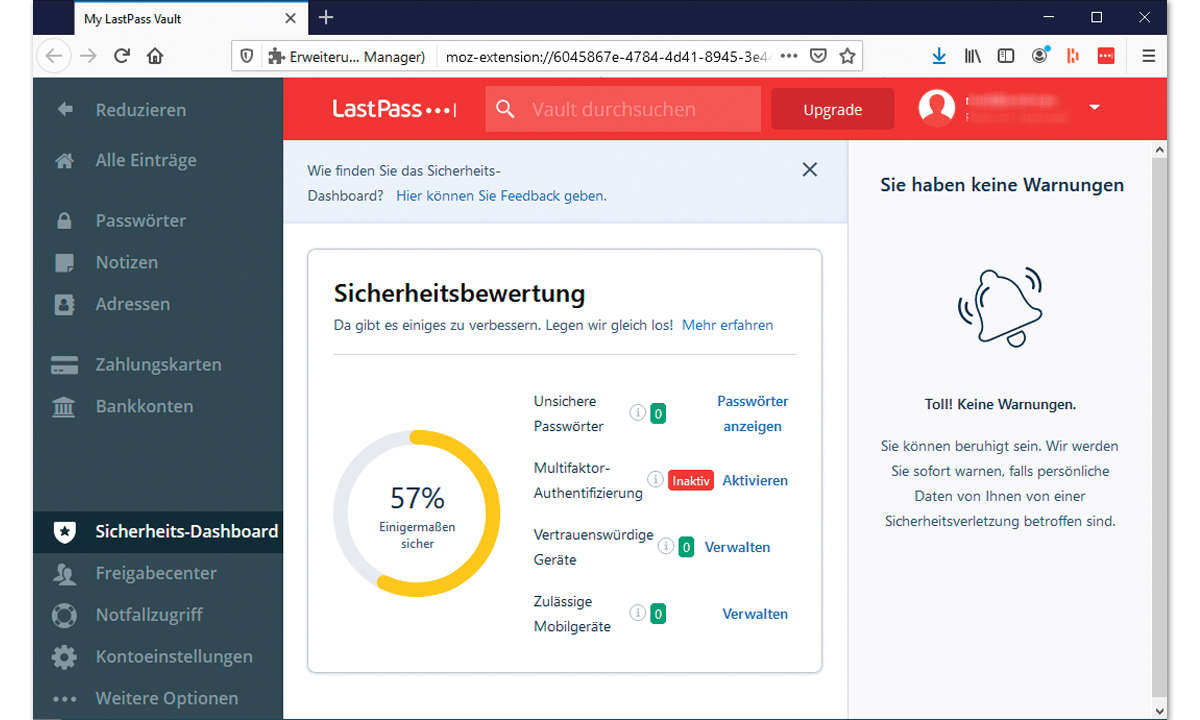Open the Firefox account avatar icon

tap(1040, 56)
